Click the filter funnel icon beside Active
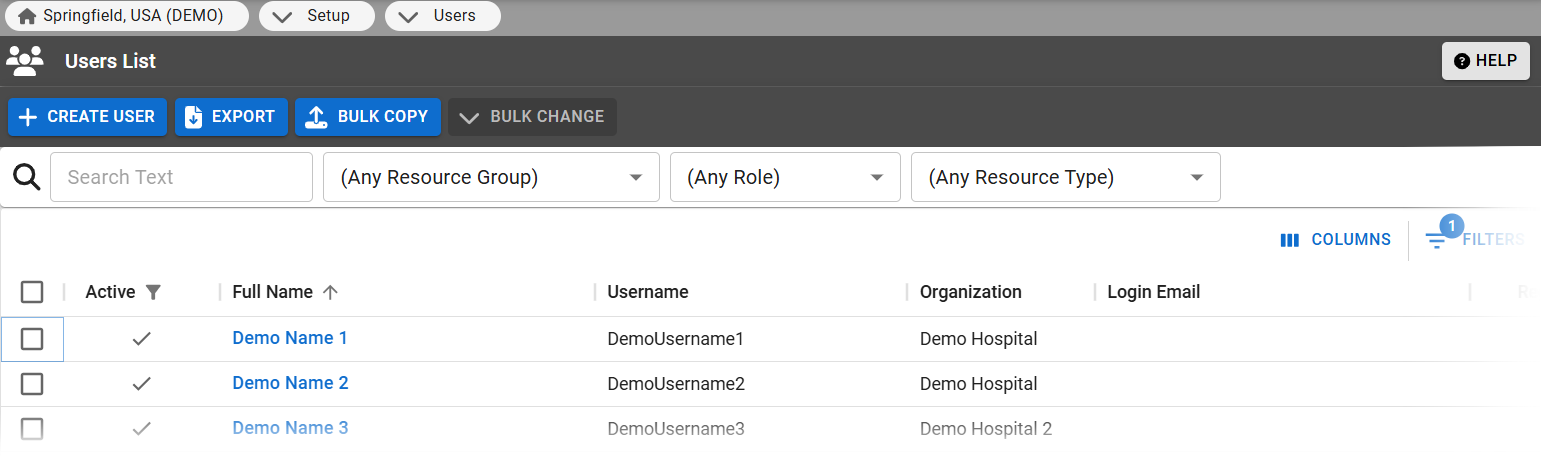This screenshot has height=458, width=1541. [x=153, y=292]
